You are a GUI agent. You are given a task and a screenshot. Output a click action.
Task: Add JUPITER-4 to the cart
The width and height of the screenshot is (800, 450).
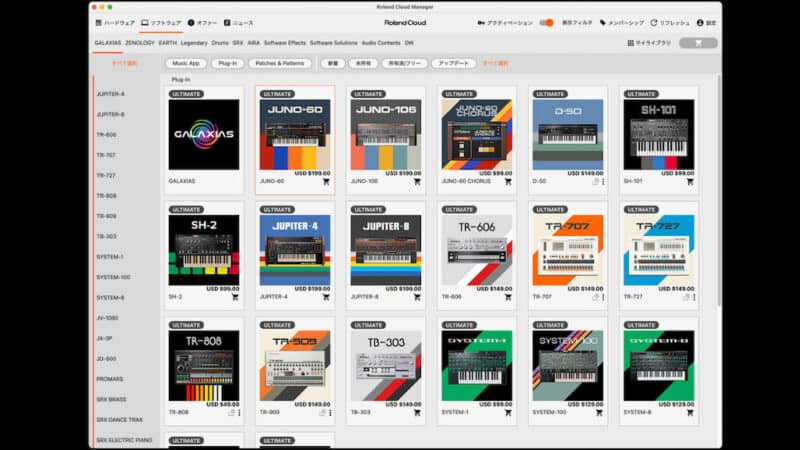326,297
